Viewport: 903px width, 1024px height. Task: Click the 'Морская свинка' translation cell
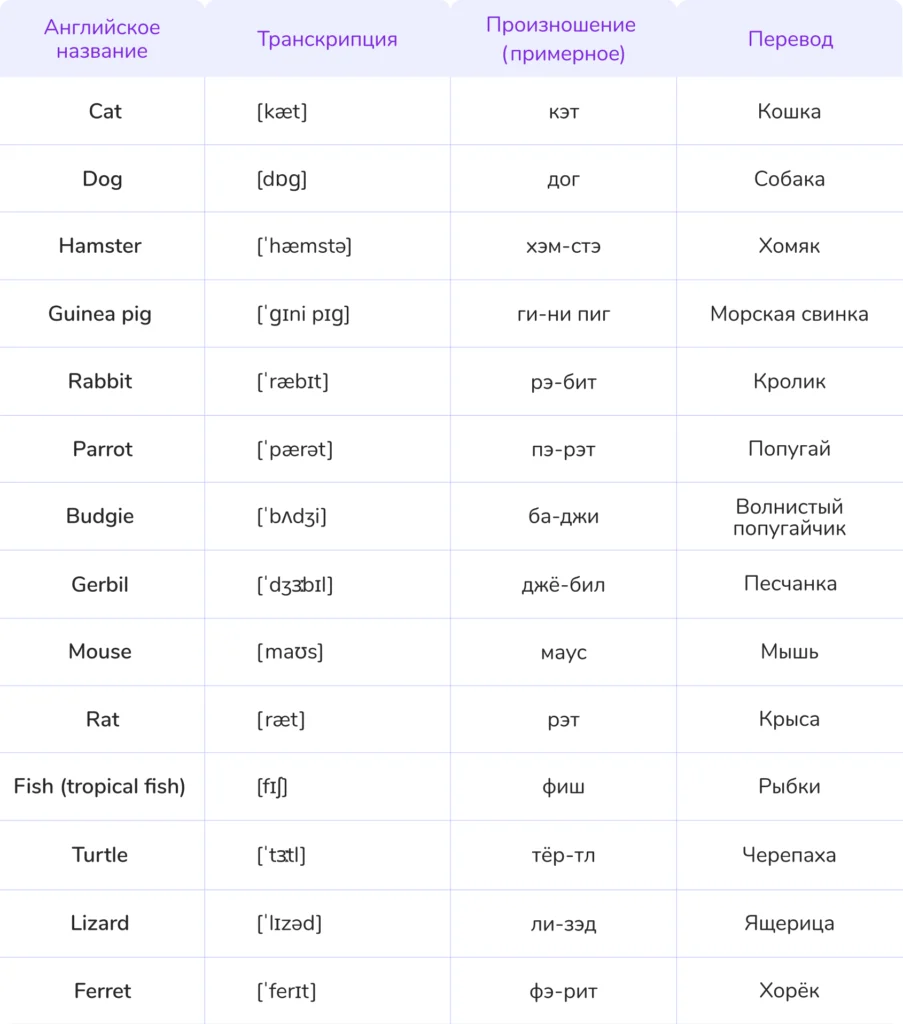[789, 314]
